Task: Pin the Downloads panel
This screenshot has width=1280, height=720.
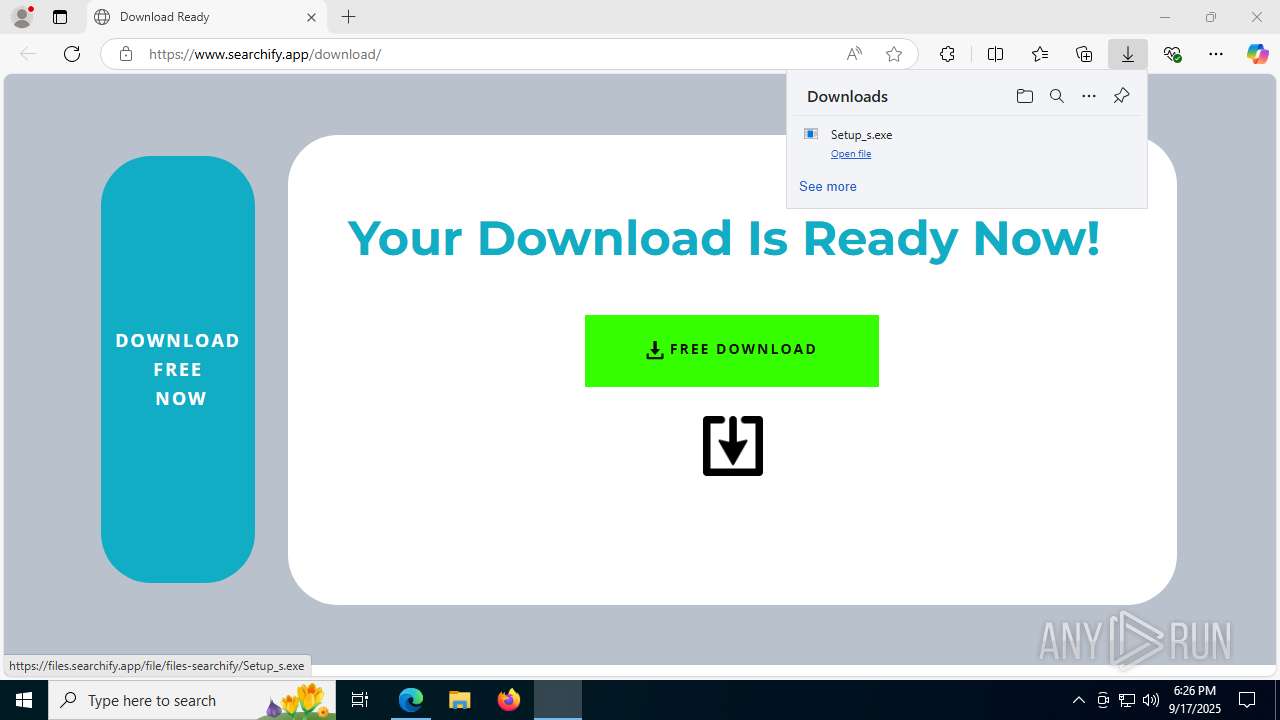Action: (1121, 96)
